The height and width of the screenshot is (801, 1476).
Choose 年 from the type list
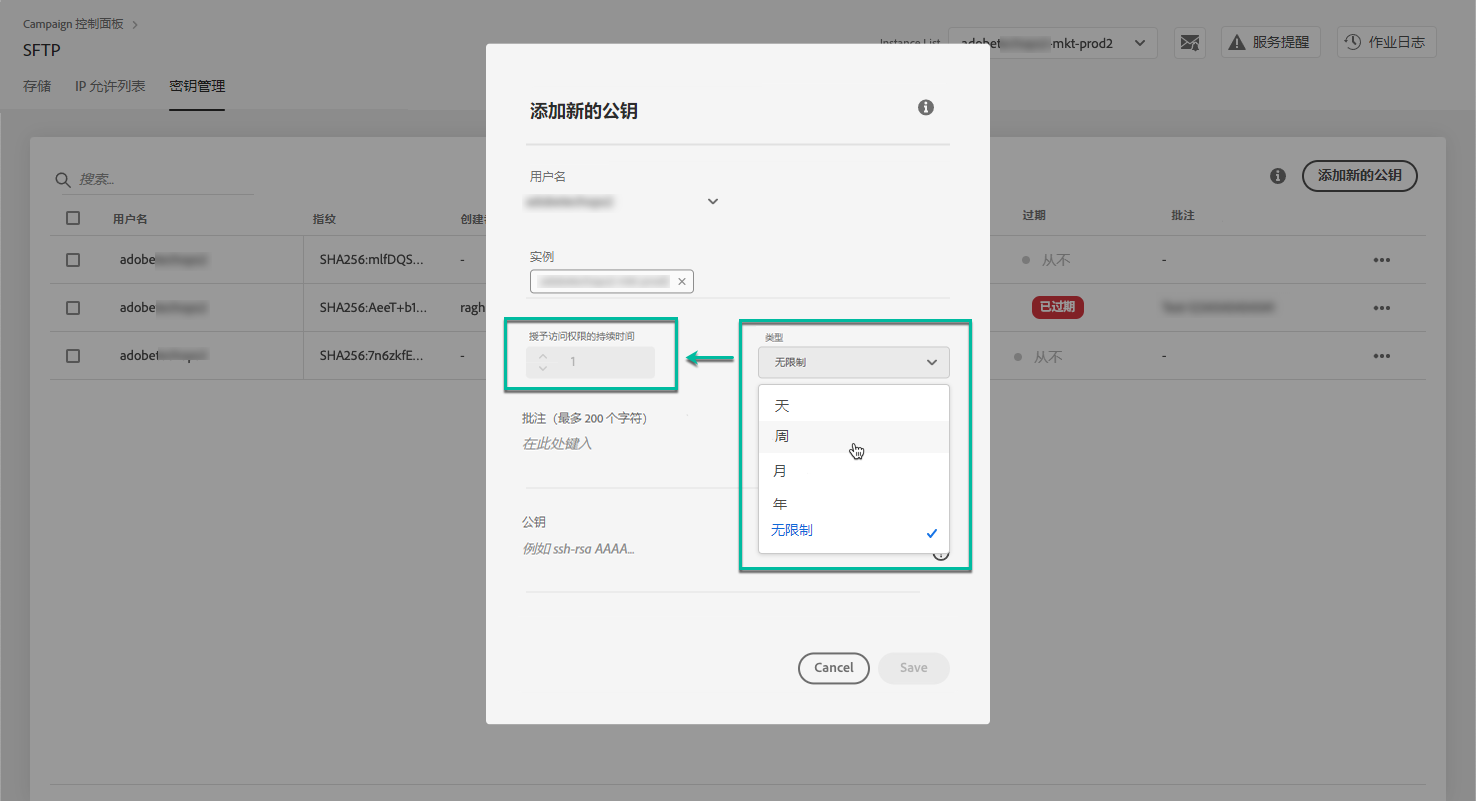pos(854,503)
